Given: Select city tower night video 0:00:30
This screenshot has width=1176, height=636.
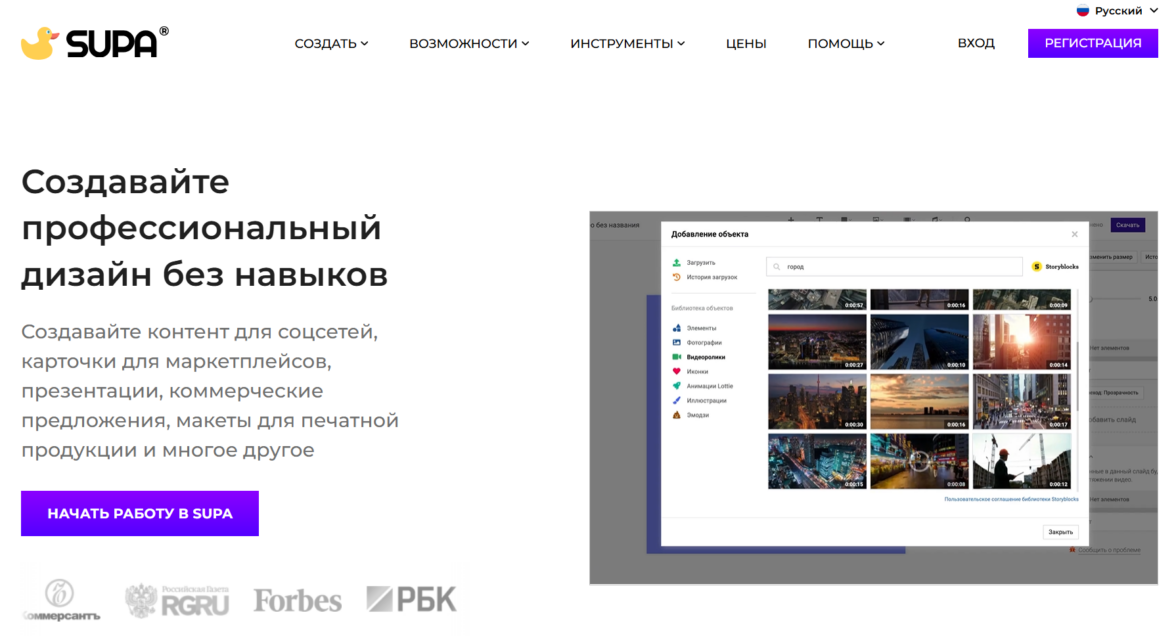Looking at the screenshot, I should pos(817,401).
